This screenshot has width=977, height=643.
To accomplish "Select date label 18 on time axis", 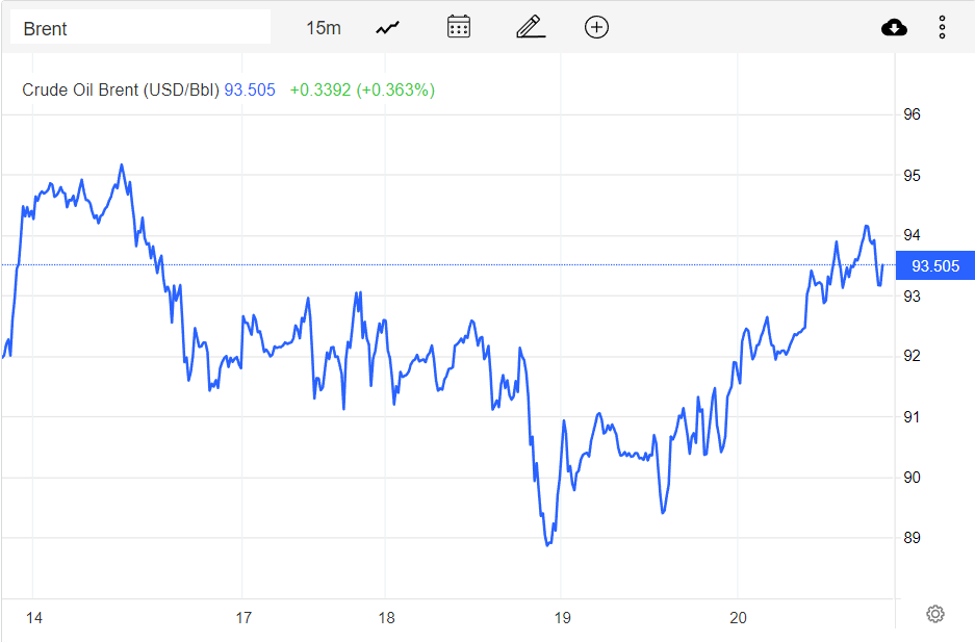I will (387, 618).
